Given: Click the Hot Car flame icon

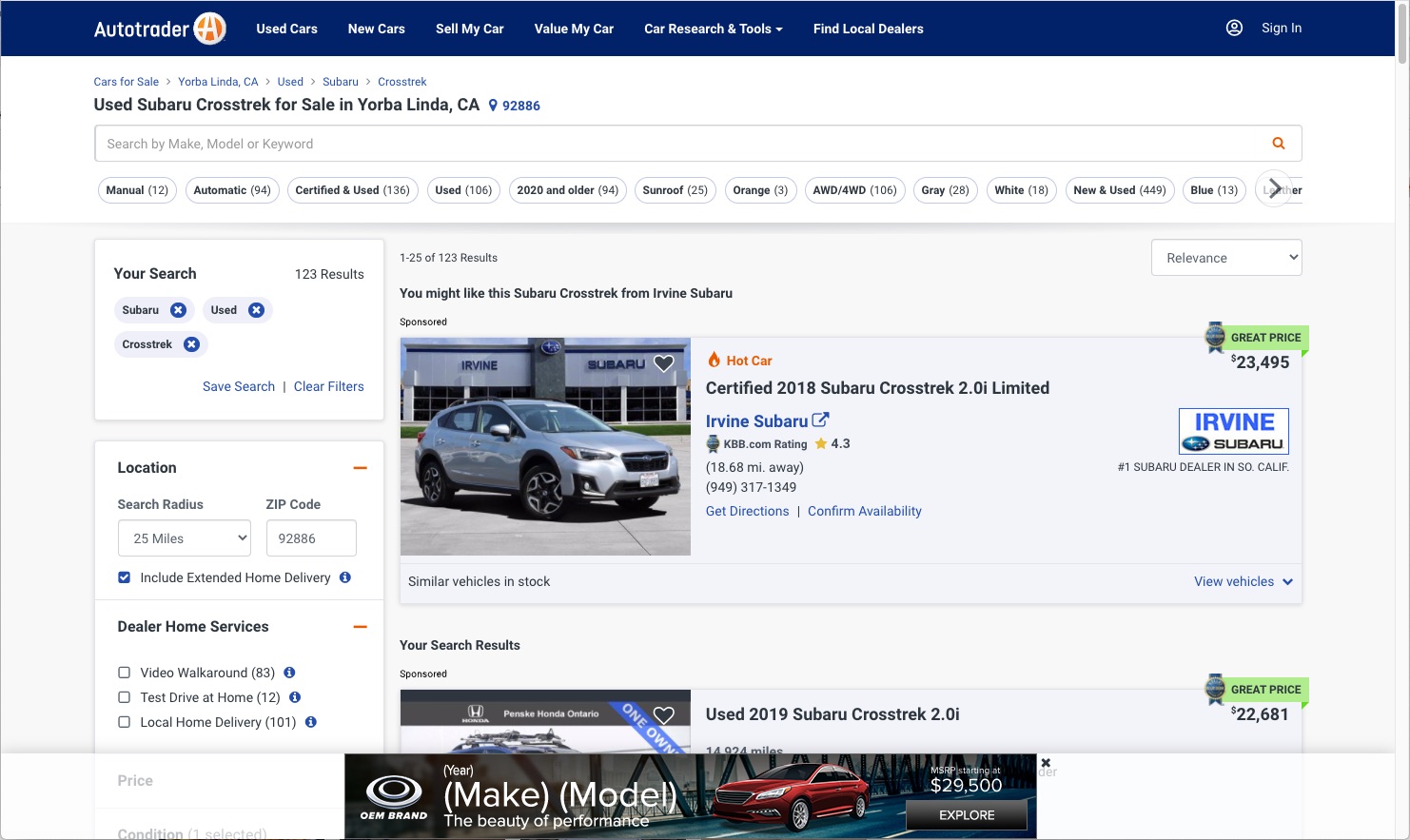Looking at the screenshot, I should click(x=714, y=360).
